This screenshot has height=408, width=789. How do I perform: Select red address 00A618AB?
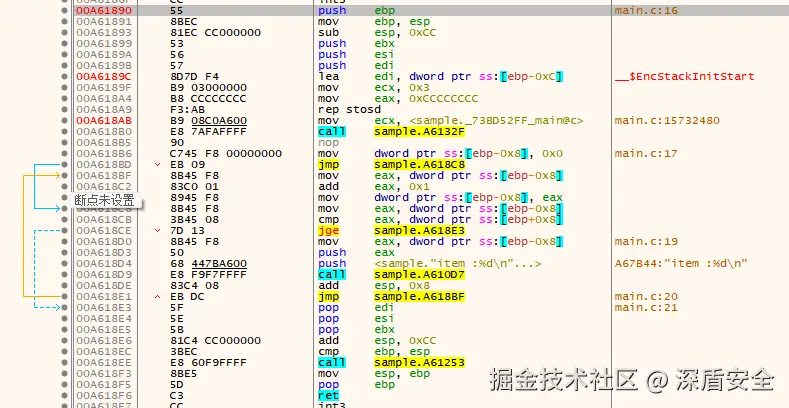coord(104,121)
